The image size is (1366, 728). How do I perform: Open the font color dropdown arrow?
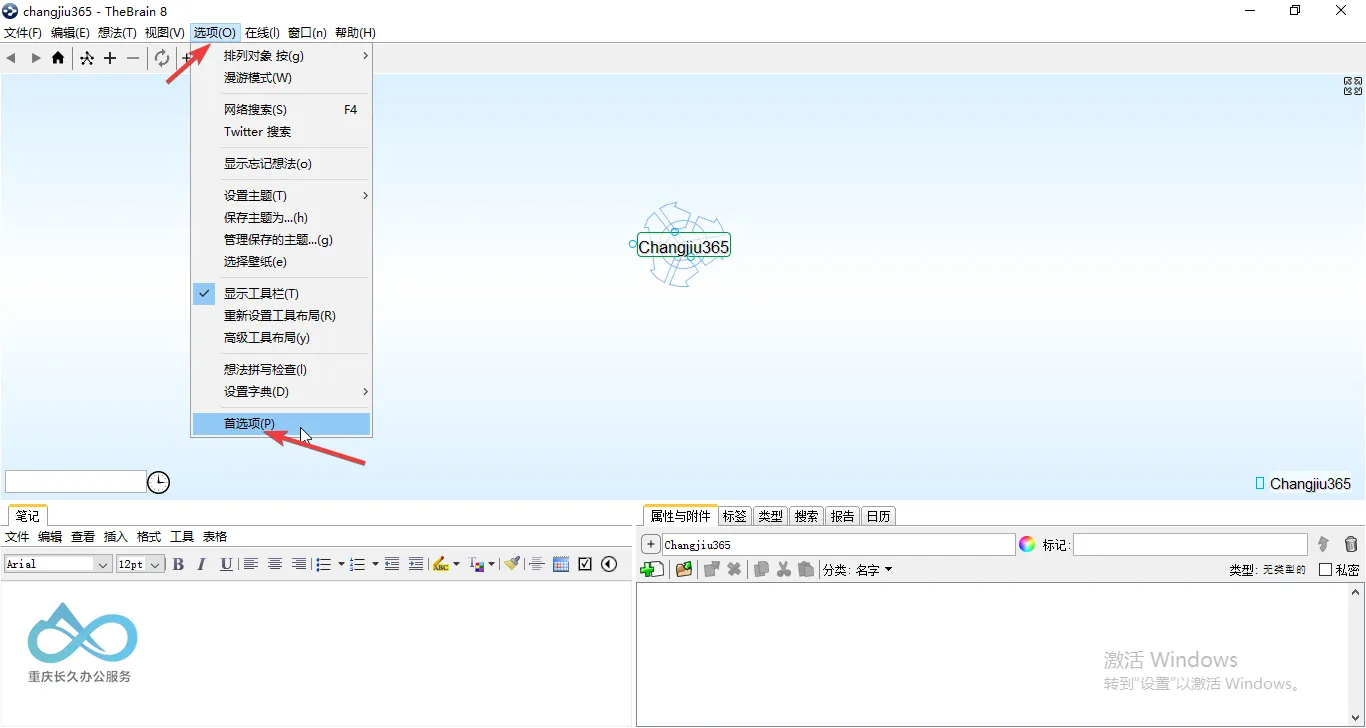point(492,564)
